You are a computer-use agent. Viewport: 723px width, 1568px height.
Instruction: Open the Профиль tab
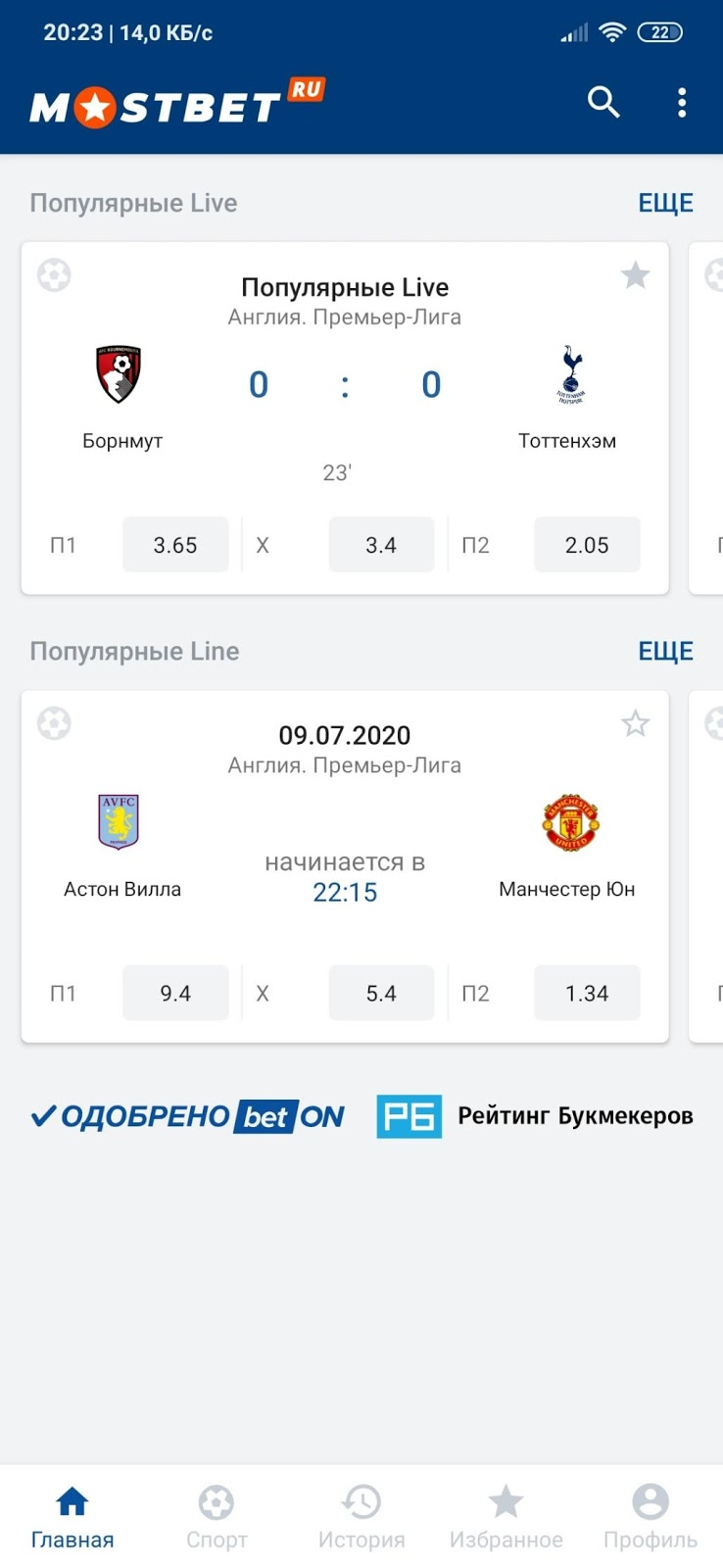click(x=651, y=1516)
